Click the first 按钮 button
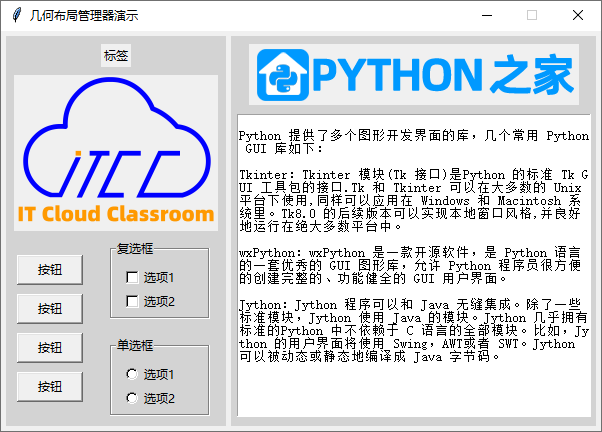This screenshot has width=602, height=432. (50, 270)
